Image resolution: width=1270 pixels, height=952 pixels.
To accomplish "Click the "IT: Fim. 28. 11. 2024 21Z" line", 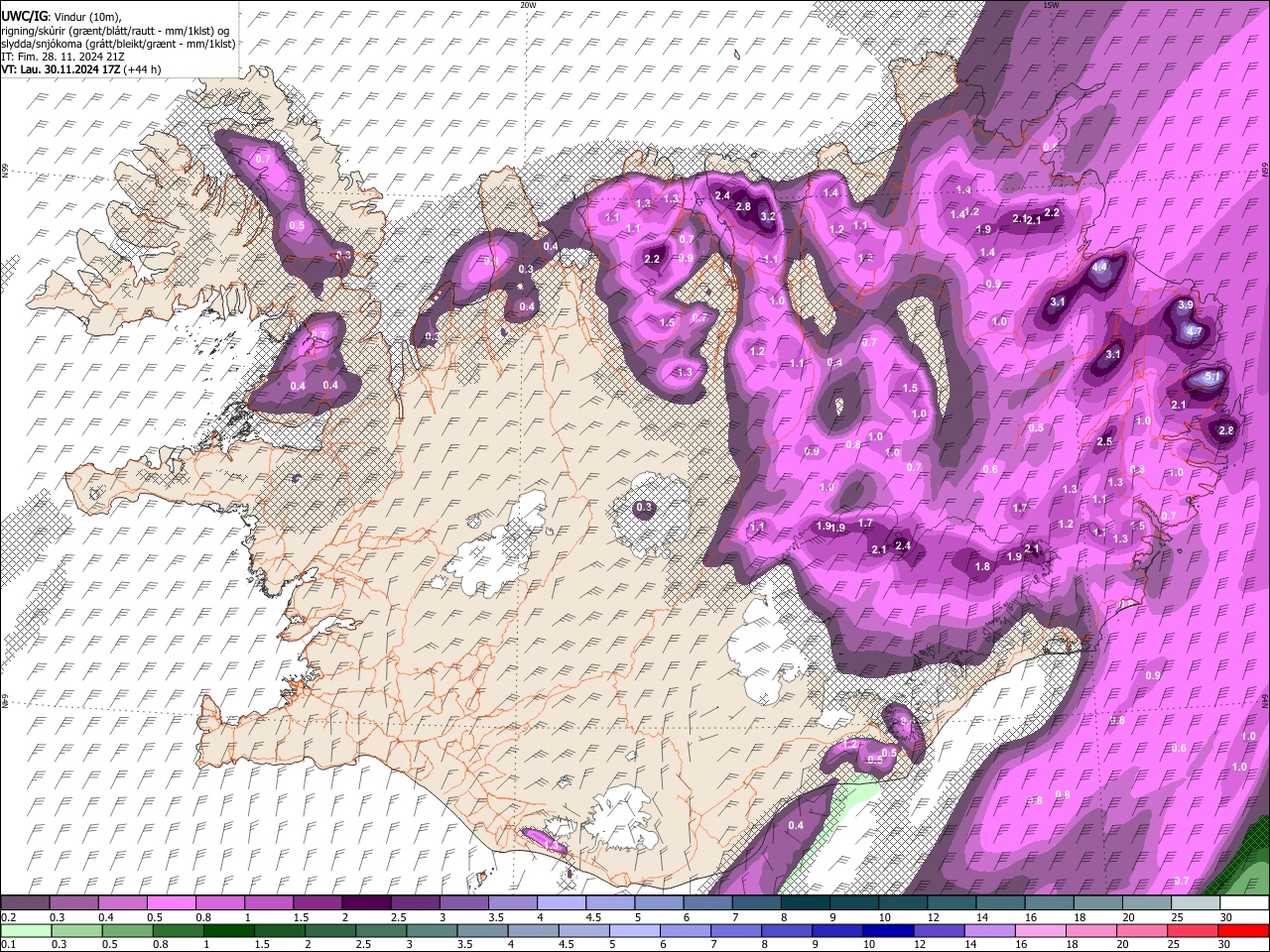I will (63, 57).
